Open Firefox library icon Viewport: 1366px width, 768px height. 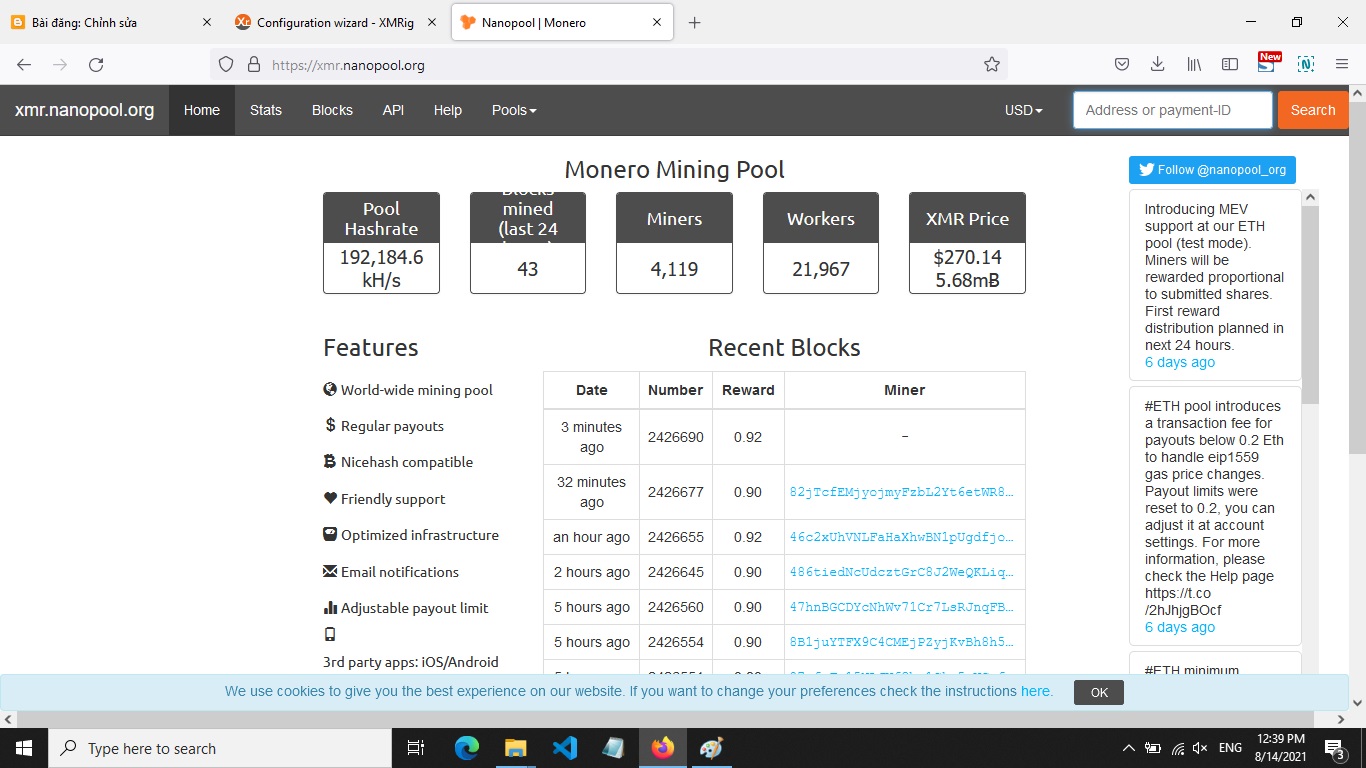point(1194,64)
